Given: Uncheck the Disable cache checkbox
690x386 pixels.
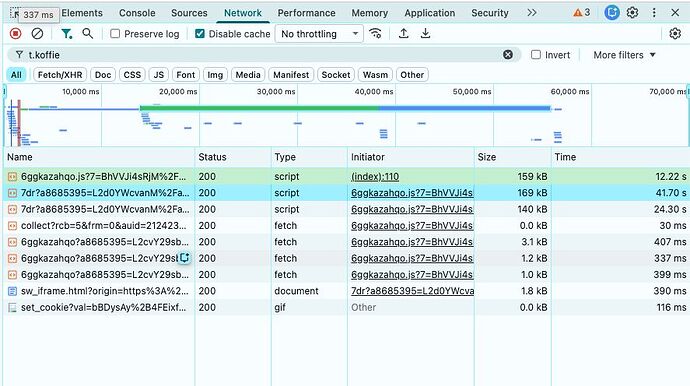Looking at the screenshot, I should click(200, 33).
